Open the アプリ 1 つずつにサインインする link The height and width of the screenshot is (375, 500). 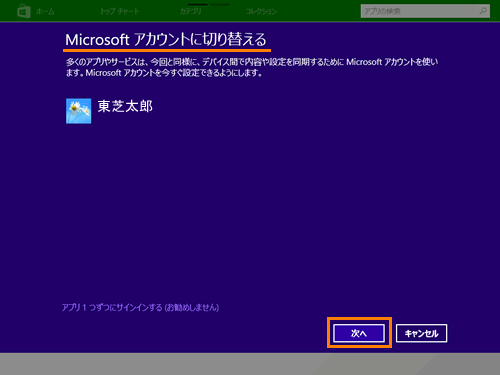click(140, 307)
